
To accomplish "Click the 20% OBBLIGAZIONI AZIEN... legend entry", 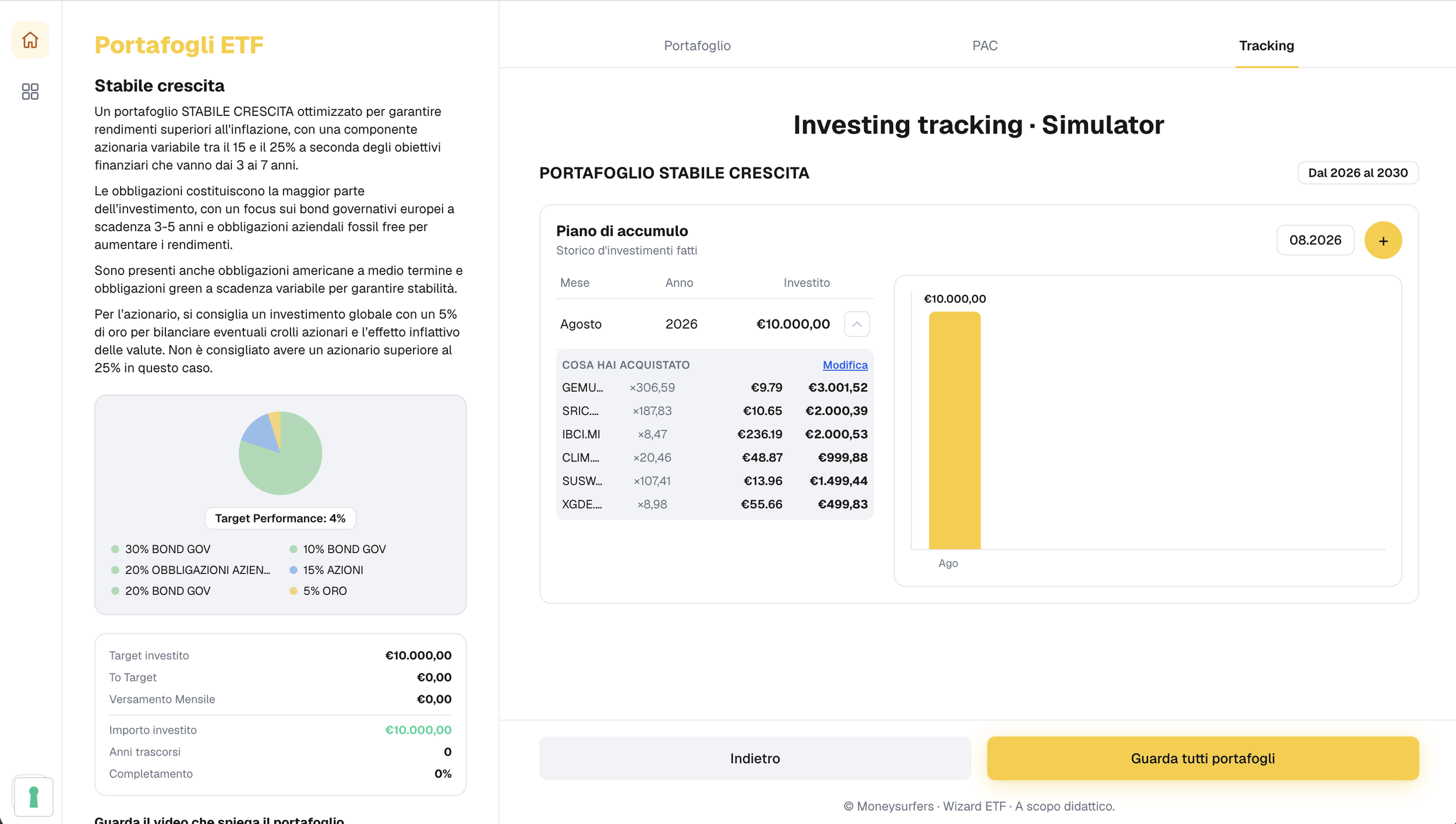I will pos(191,570).
